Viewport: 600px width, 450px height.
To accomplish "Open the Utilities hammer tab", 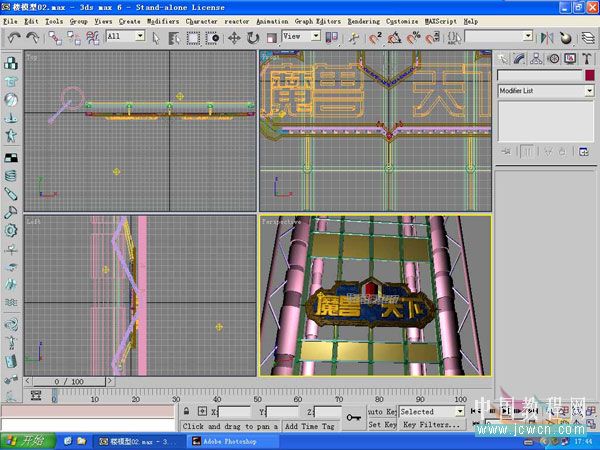I will 586,58.
